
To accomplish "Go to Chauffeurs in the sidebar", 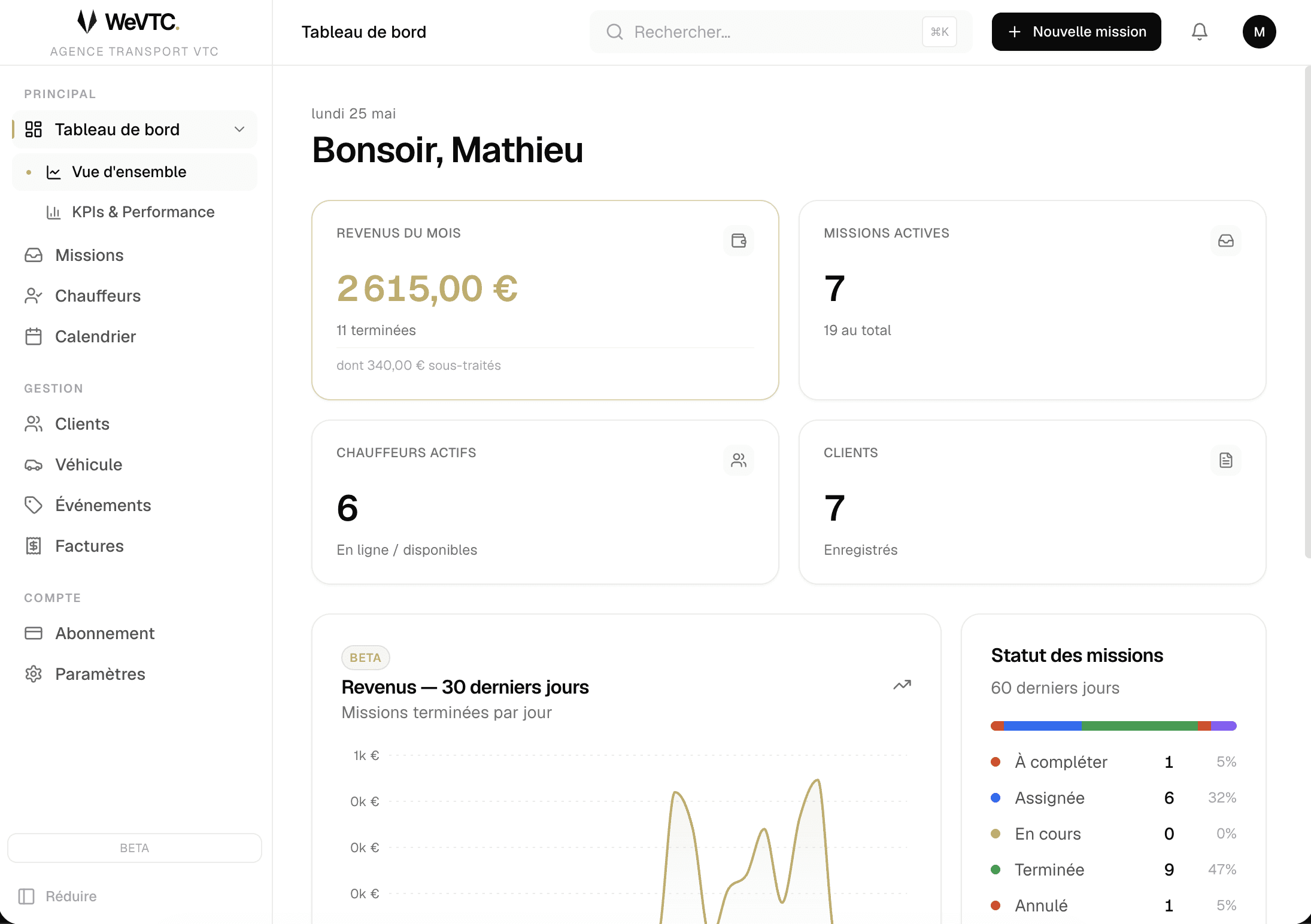I will tap(135, 296).
